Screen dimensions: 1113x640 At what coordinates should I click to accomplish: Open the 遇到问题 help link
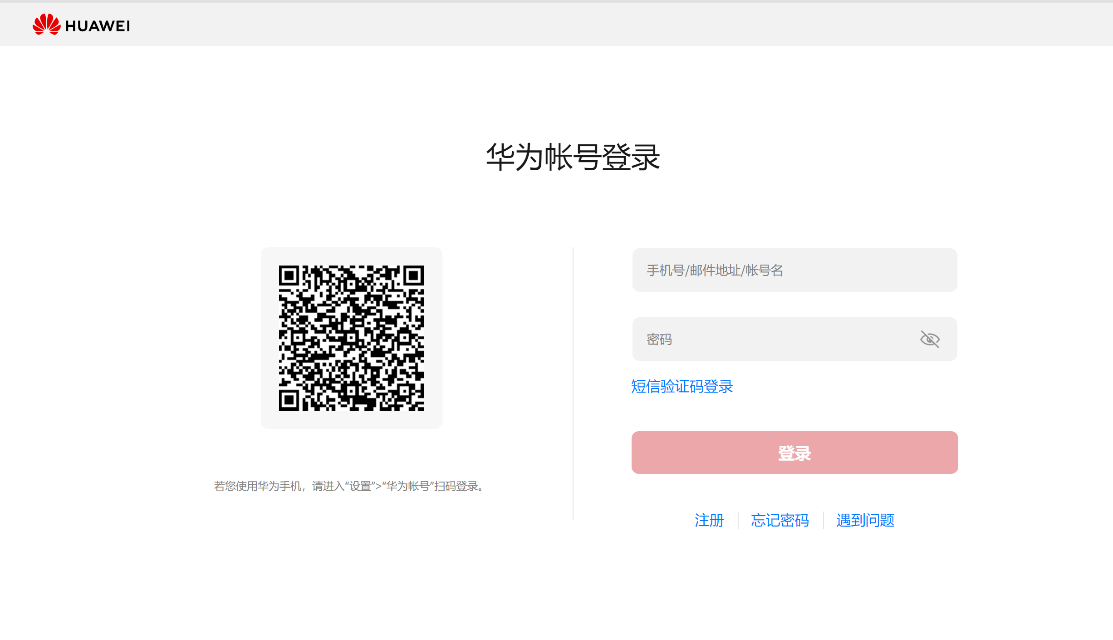pos(865,520)
